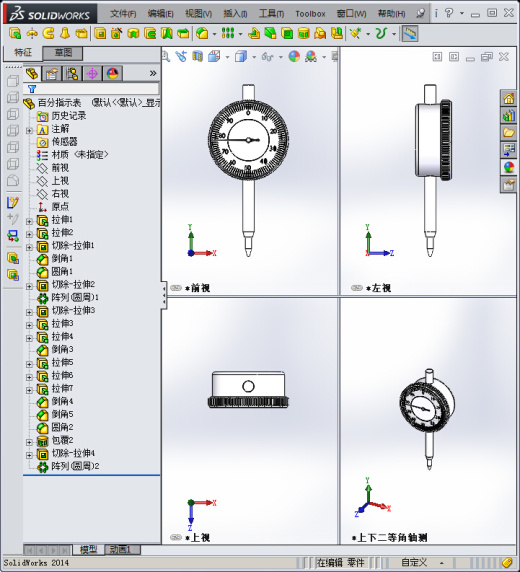Image resolution: width=520 pixels, height=572 pixels.
Task: Select the Lofted Boss/Base tool
Action: [x=65, y=34]
